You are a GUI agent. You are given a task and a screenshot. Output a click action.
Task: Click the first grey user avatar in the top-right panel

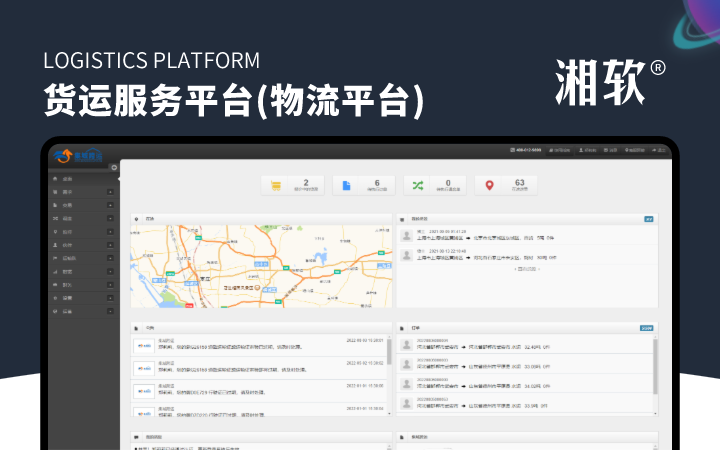point(406,236)
